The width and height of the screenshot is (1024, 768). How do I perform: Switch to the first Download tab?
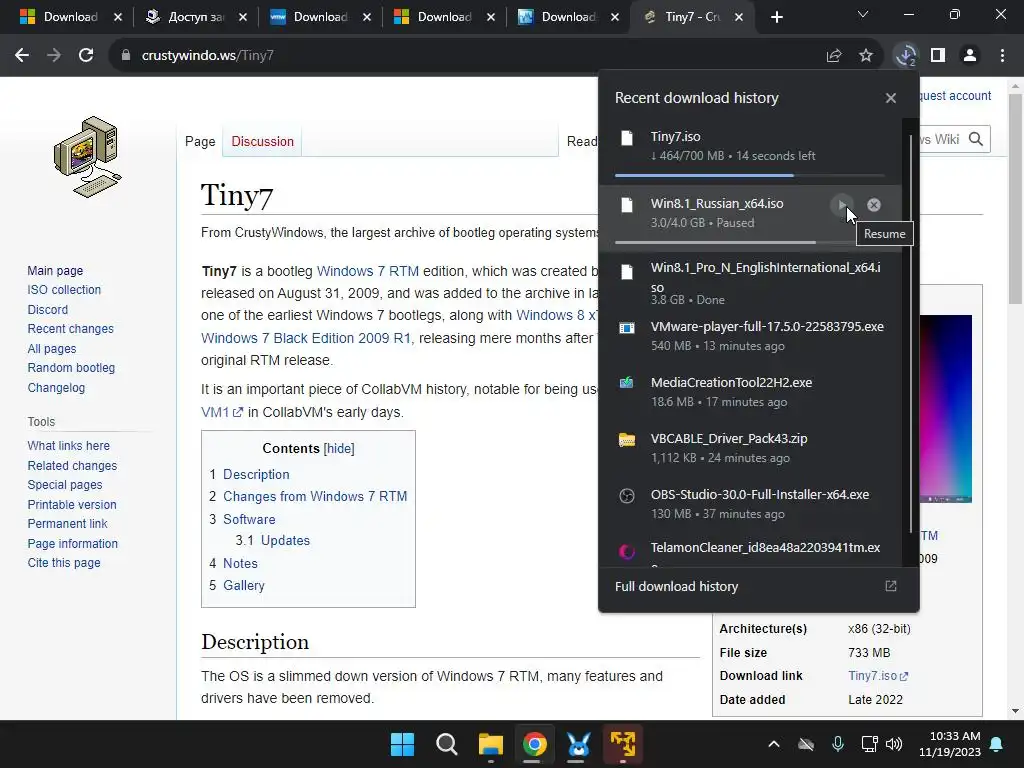pos(71,17)
